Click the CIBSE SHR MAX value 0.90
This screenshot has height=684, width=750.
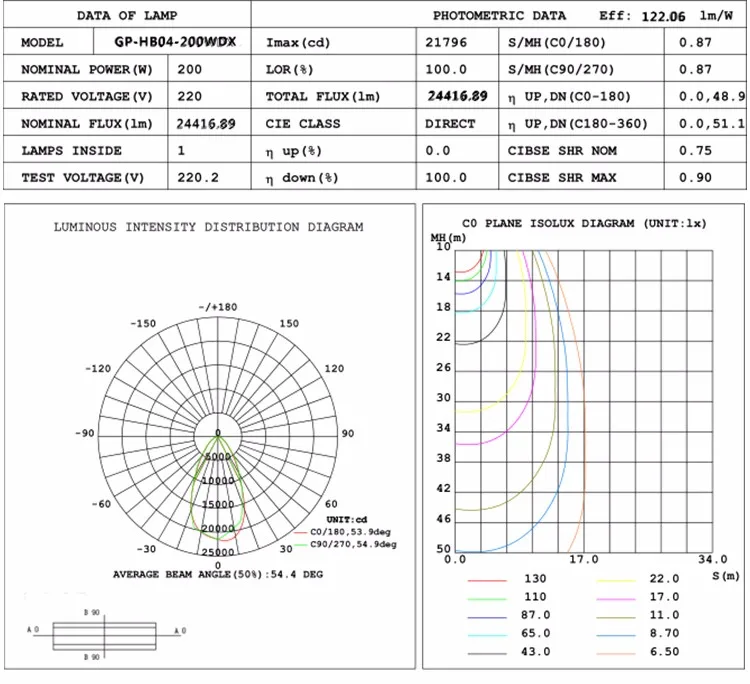[695, 178]
